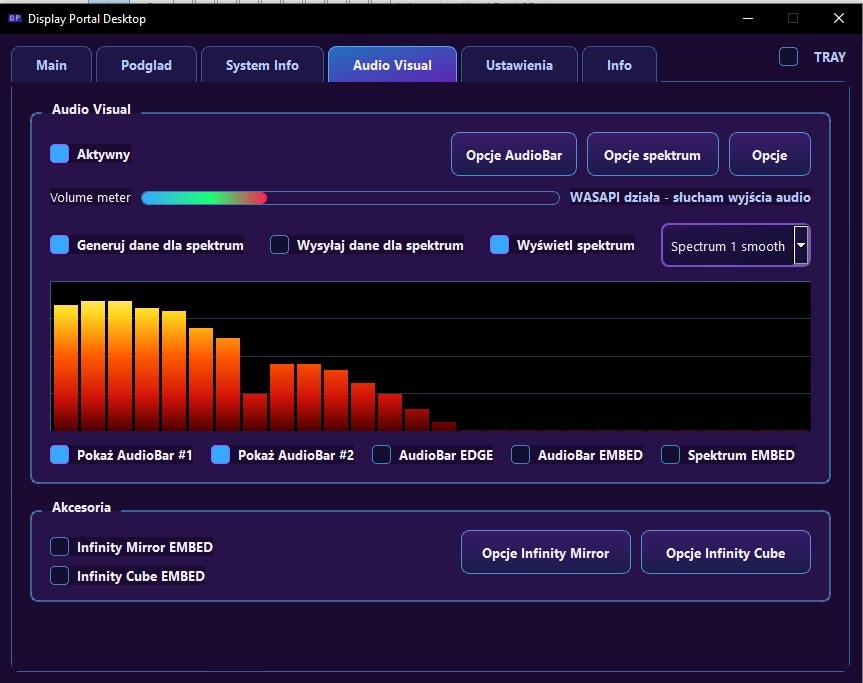Open the Opcje AudioBar button
Image resolution: width=863 pixels, height=683 pixels.
[514, 155]
